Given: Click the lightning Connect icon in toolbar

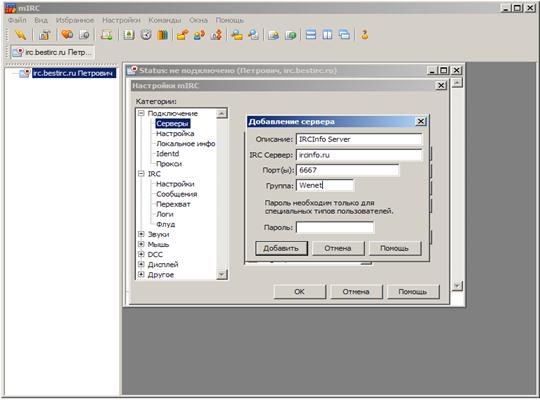Looking at the screenshot, I should (20, 35).
